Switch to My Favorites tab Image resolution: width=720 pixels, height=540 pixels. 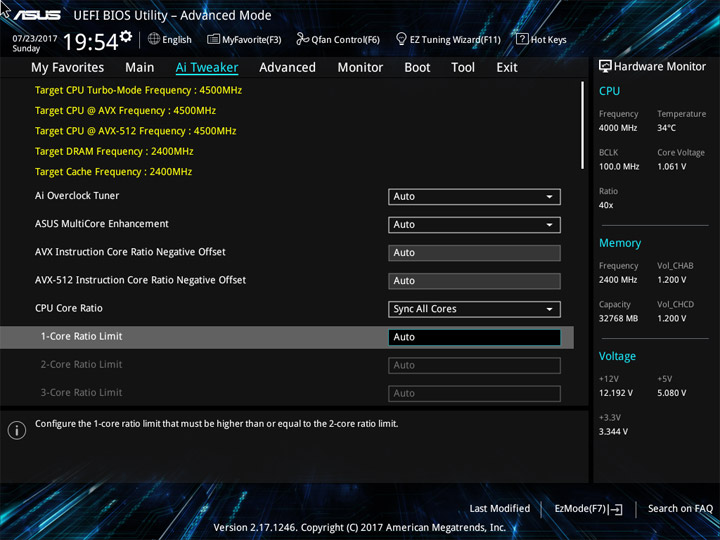68,68
